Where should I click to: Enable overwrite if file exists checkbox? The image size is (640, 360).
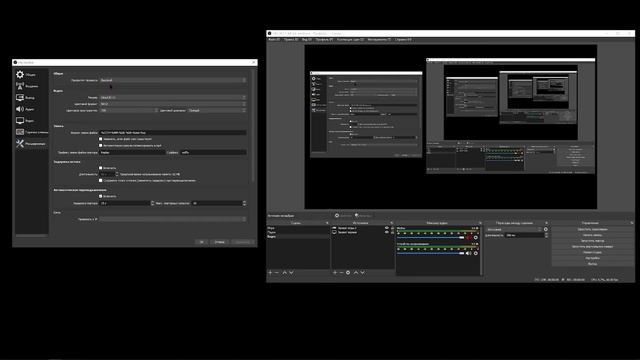101,139
